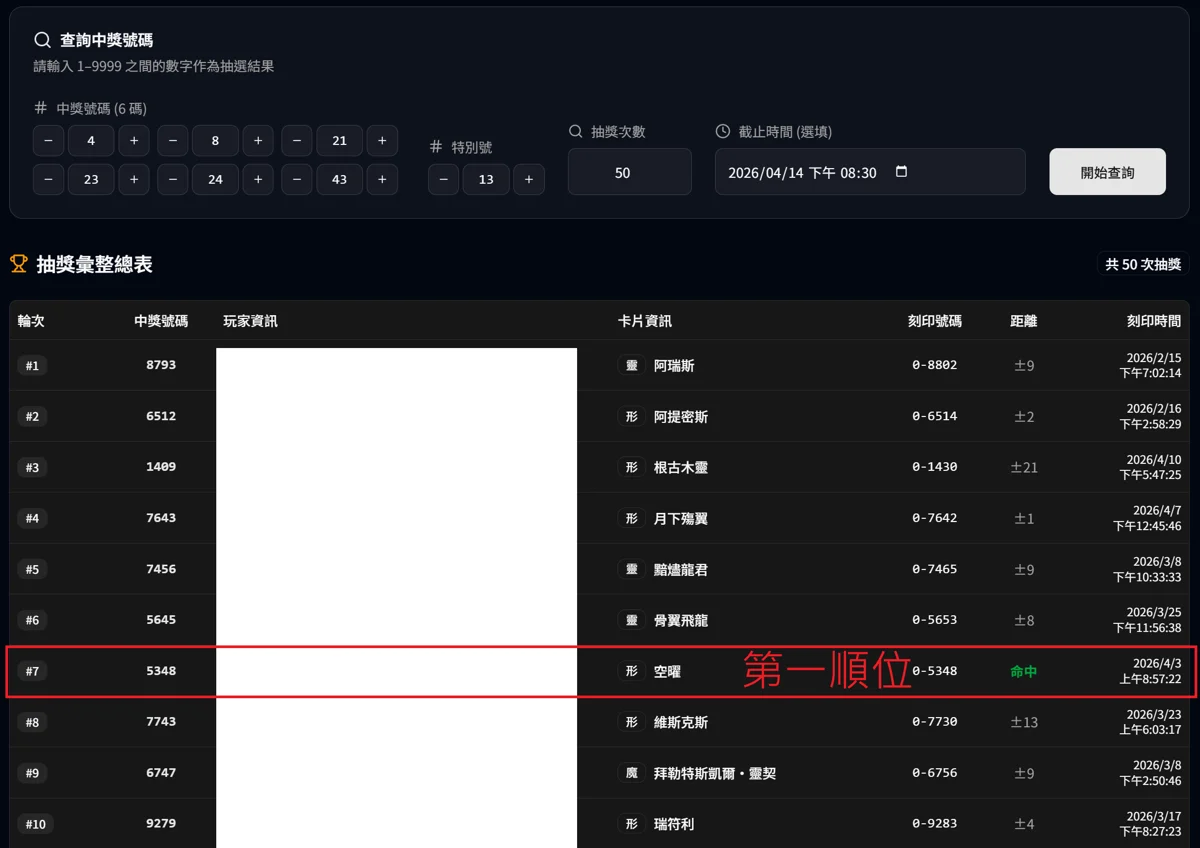Increase the winning number showing 4
Image resolution: width=1200 pixels, height=848 pixels.
(134, 141)
